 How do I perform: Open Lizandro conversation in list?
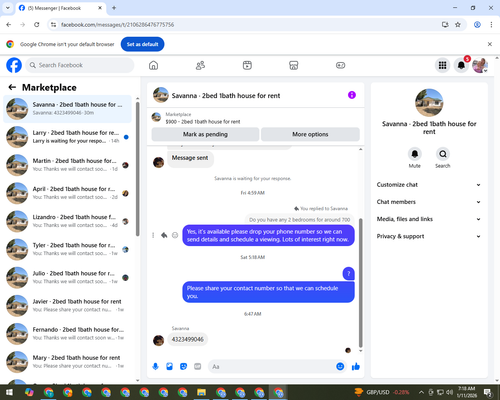[67, 221]
